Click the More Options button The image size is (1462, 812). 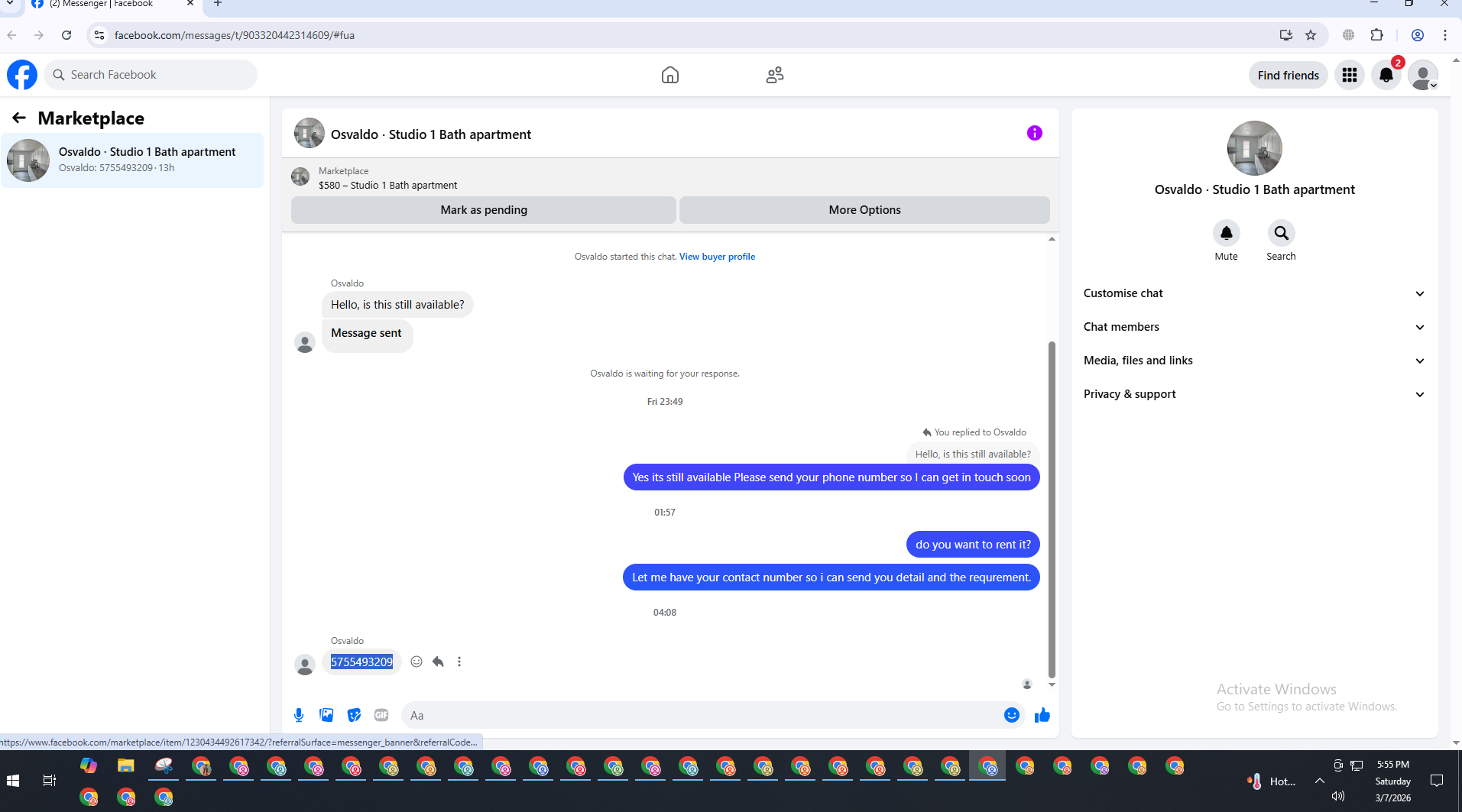[864, 210]
